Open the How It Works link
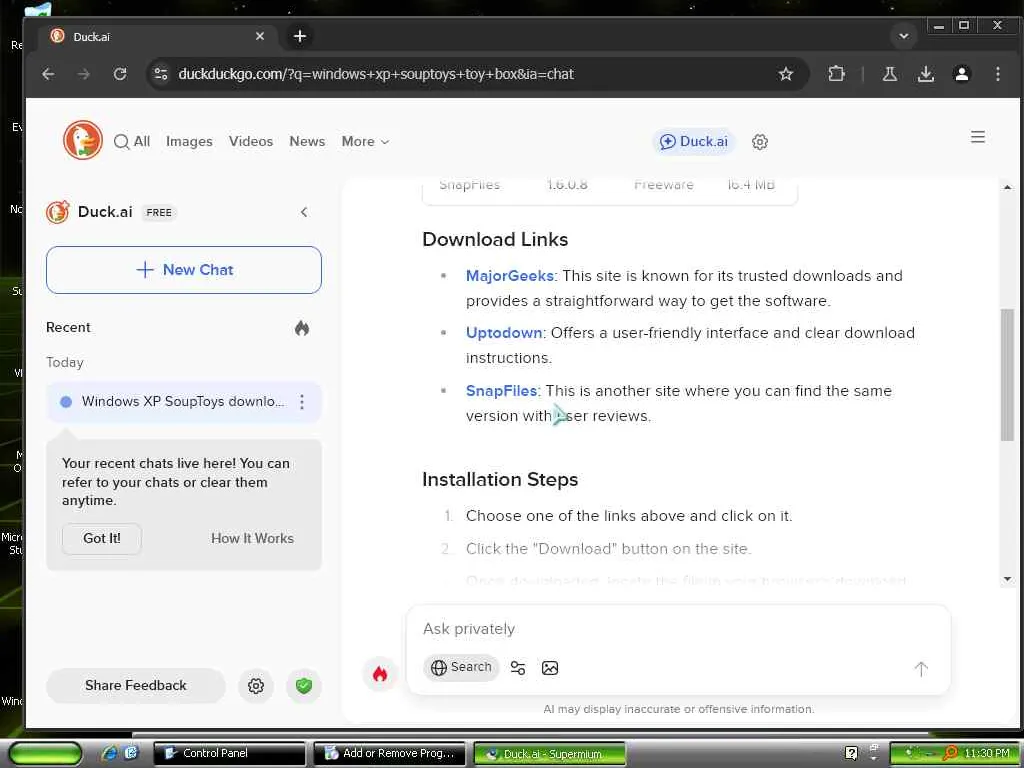 [x=252, y=539]
